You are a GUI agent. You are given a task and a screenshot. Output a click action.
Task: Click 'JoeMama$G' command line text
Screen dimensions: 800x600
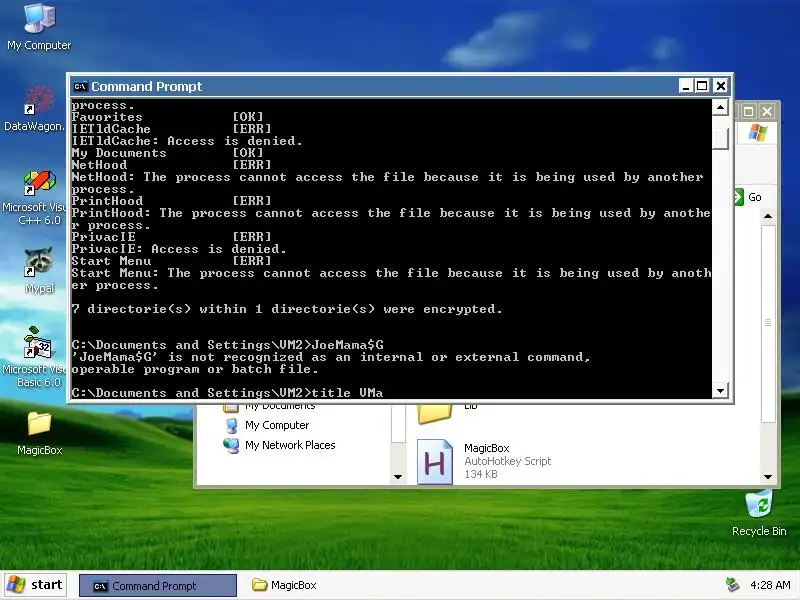click(347, 345)
